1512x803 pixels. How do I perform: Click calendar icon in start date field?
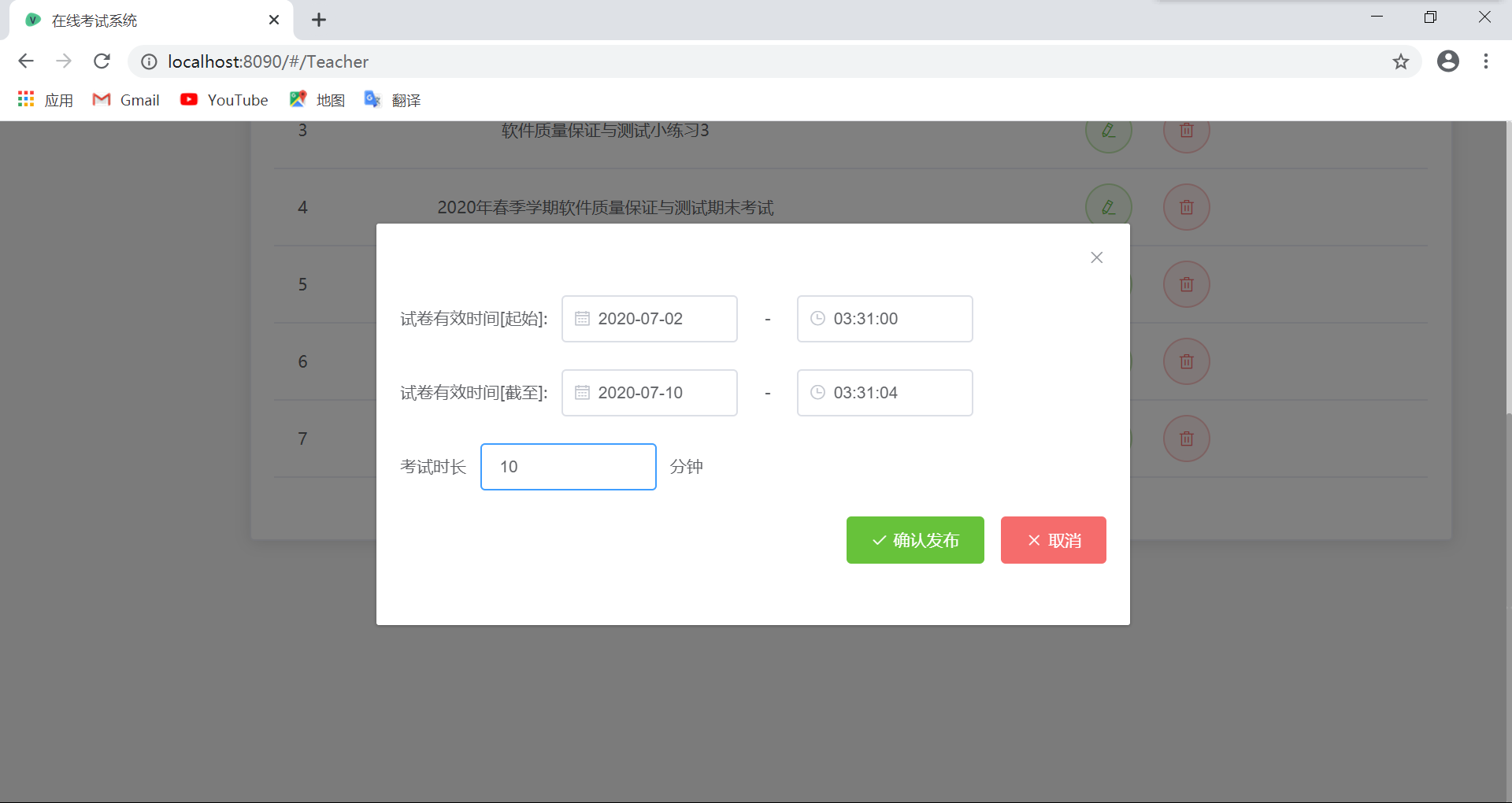(582, 319)
